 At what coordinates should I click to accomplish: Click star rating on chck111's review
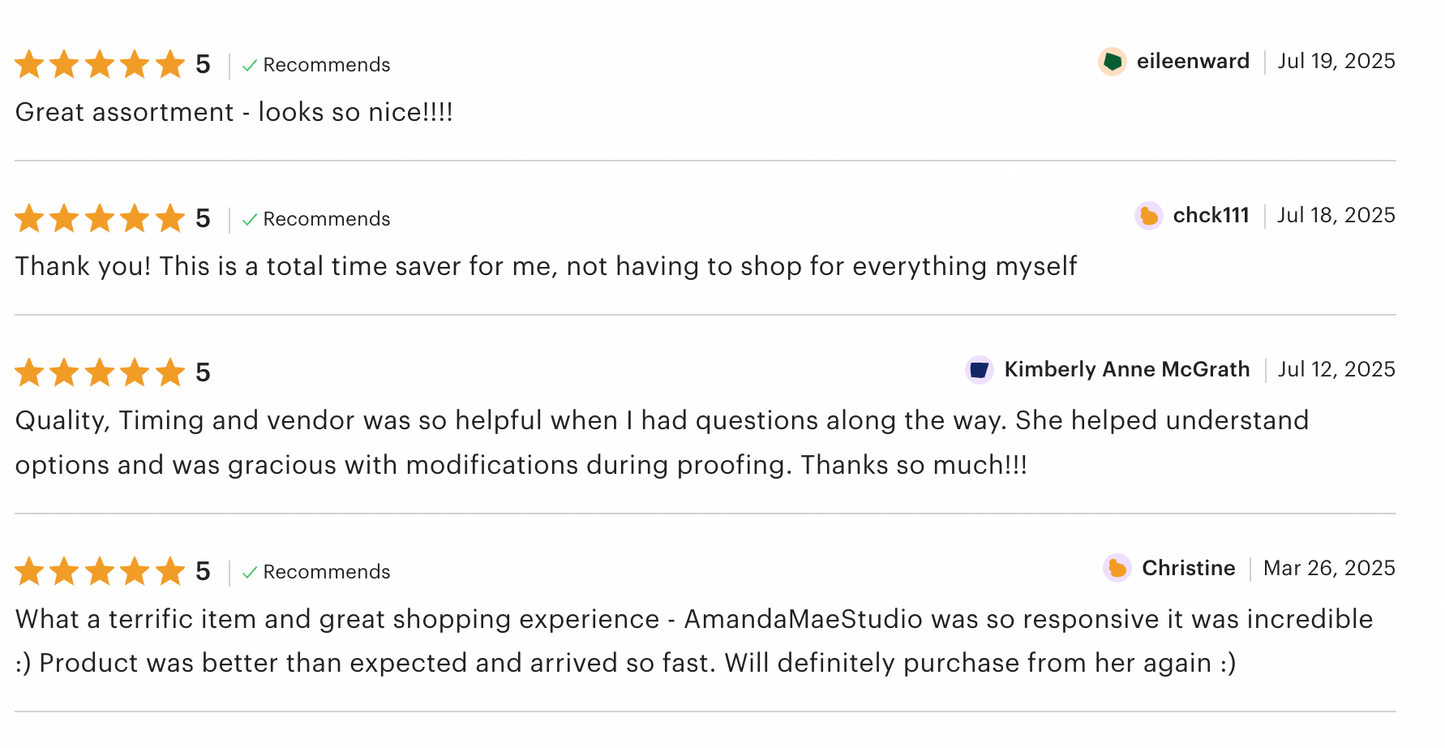(100, 219)
